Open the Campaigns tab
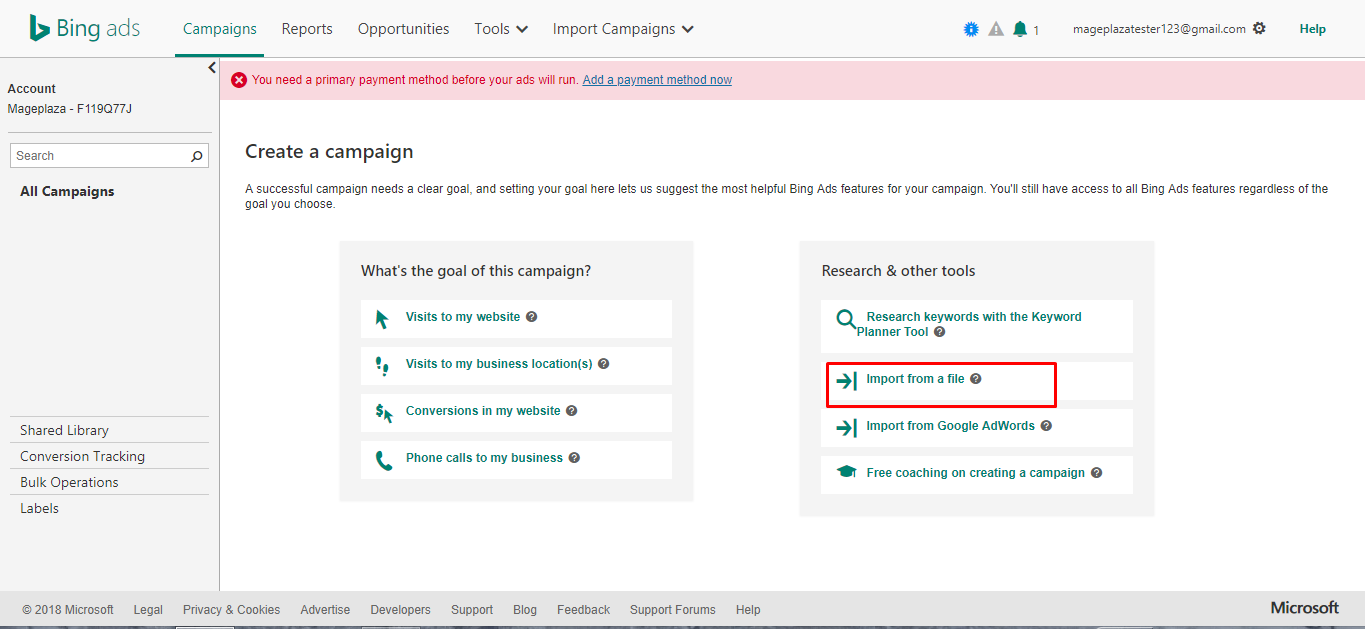 [220, 29]
